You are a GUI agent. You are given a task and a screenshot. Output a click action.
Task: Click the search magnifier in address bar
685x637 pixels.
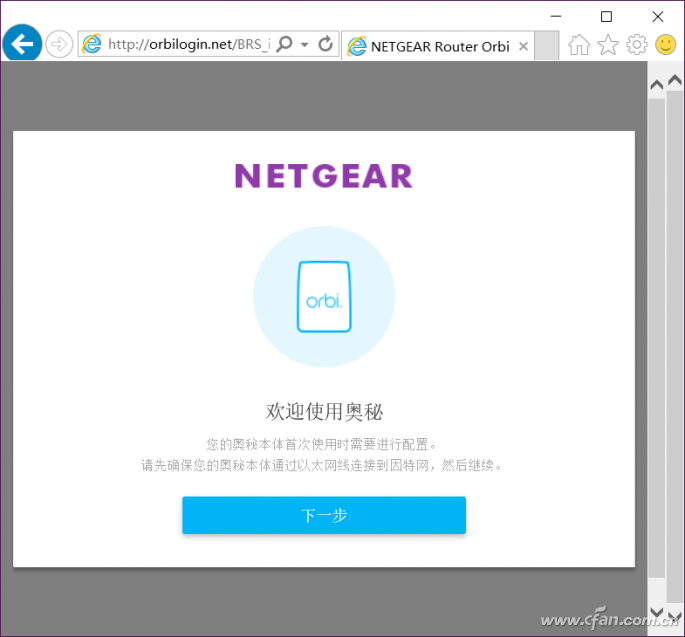(x=284, y=44)
